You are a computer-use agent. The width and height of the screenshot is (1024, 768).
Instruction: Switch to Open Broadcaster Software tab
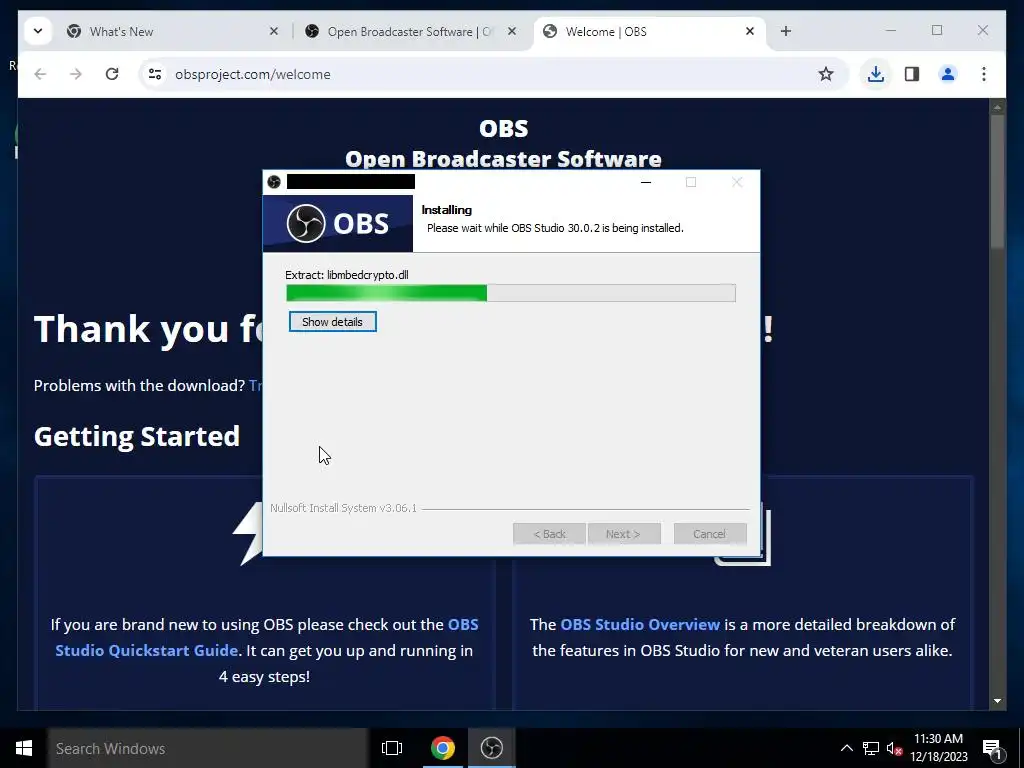(411, 31)
